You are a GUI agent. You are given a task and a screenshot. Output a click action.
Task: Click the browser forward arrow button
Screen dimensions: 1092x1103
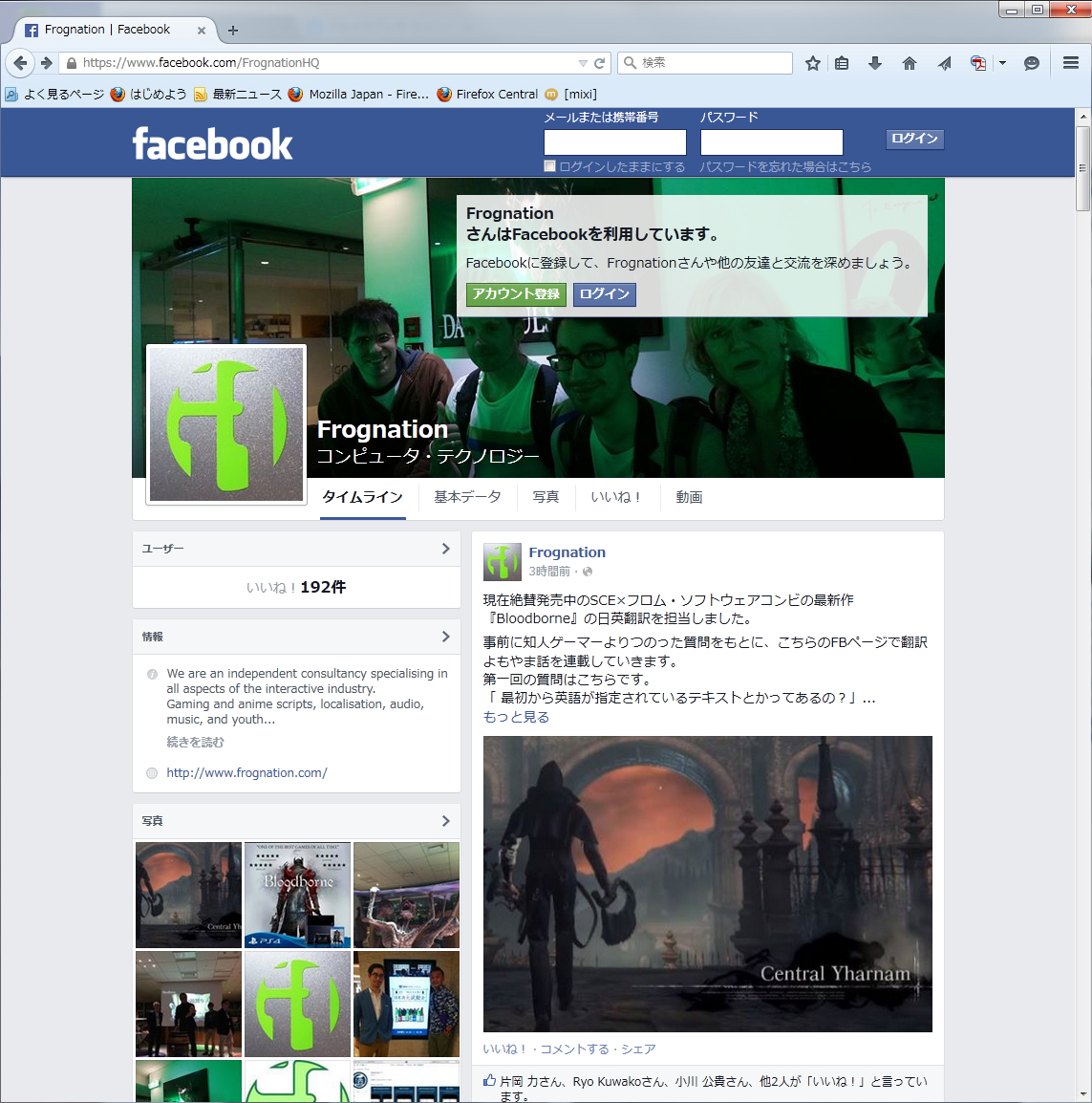tap(47, 63)
